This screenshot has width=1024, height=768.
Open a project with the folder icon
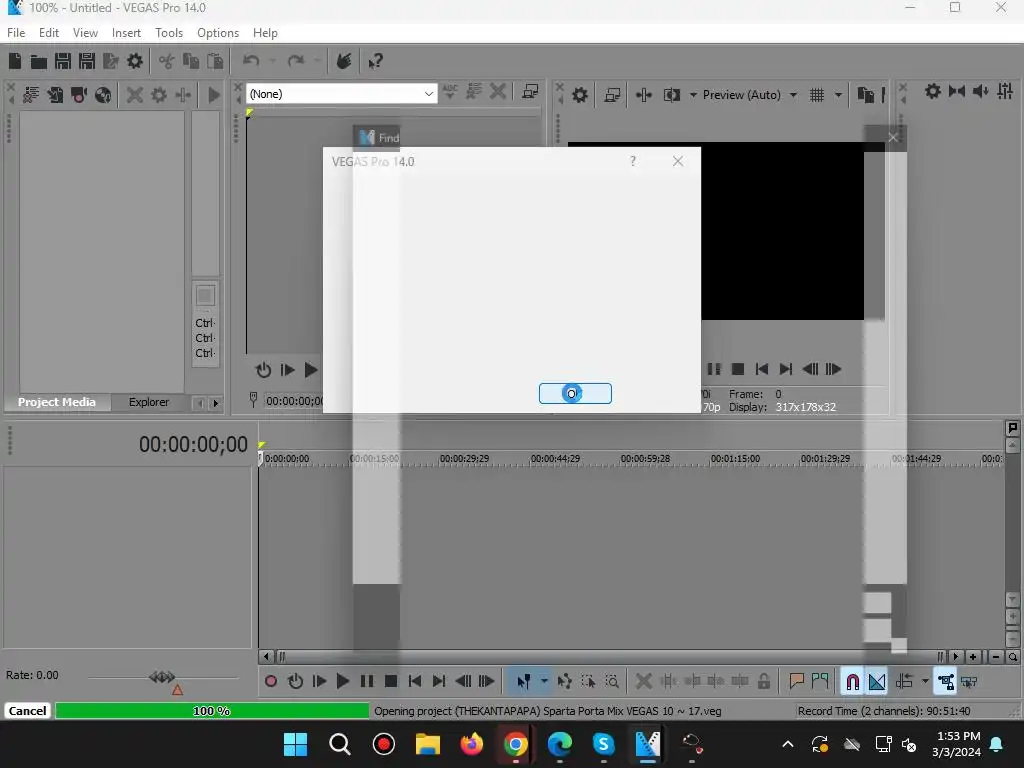pyautogui.click(x=39, y=61)
